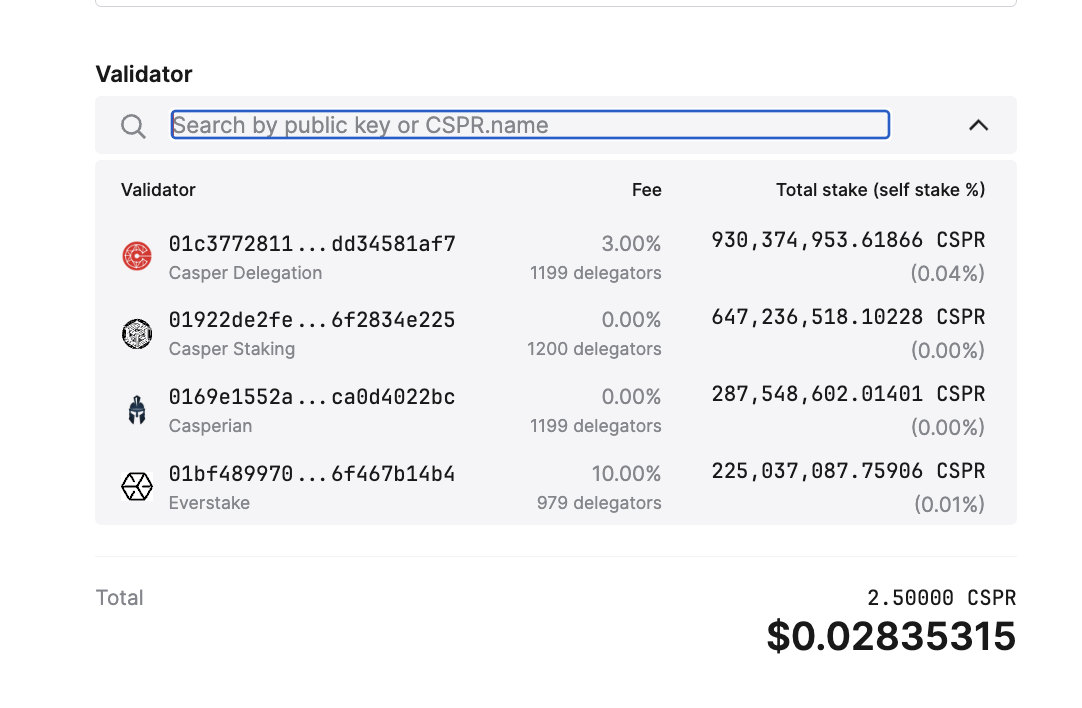Click the 287,548,602.01401 CSPR stake
The image size is (1082, 708).
pyautogui.click(x=848, y=394)
